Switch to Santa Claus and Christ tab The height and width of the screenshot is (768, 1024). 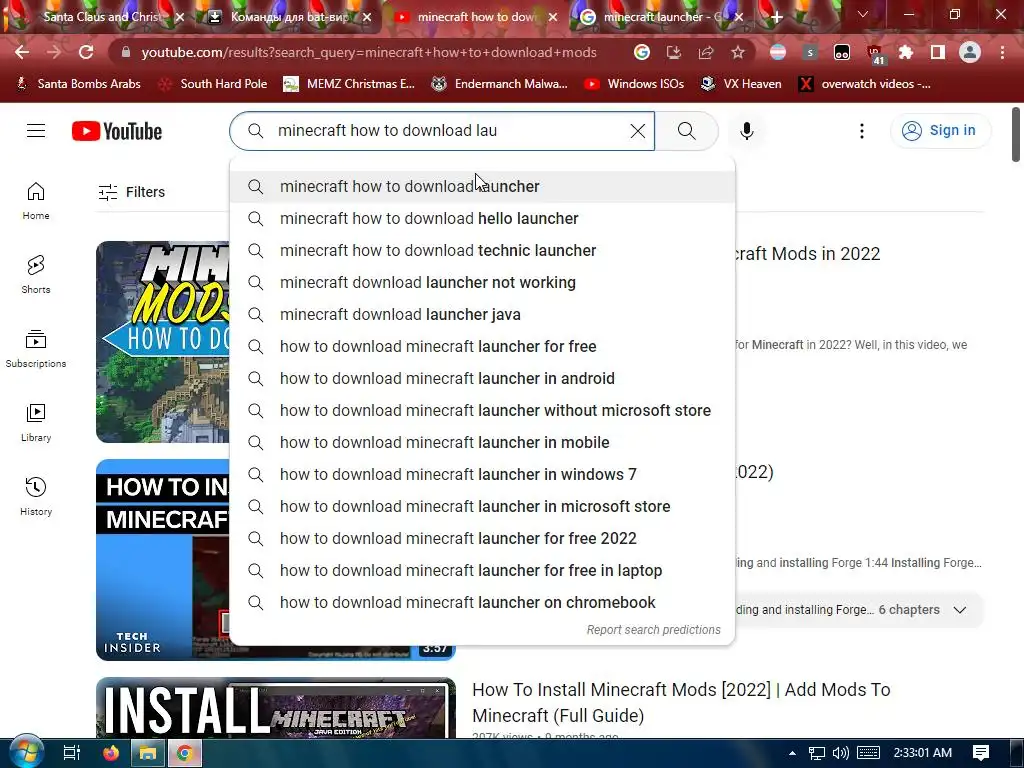pos(95,17)
